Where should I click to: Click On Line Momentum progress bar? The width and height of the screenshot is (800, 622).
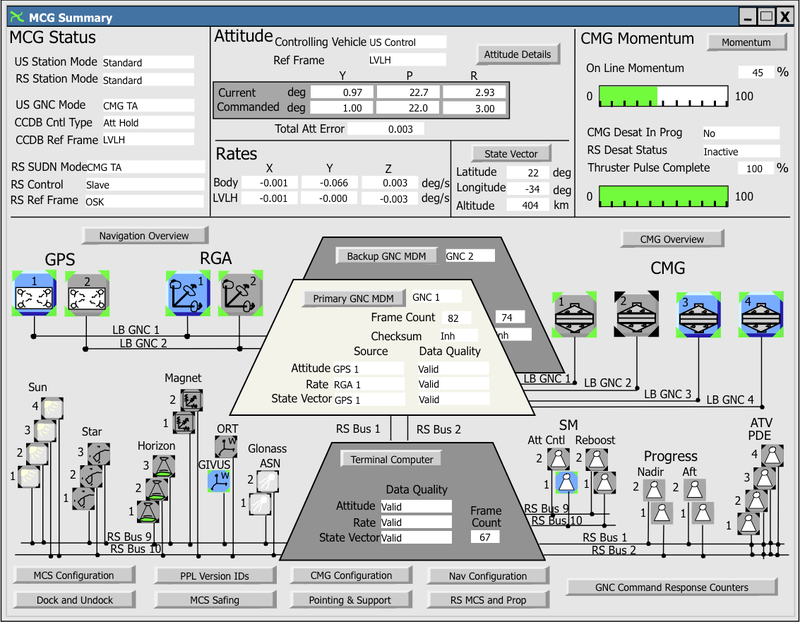(663, 96)
